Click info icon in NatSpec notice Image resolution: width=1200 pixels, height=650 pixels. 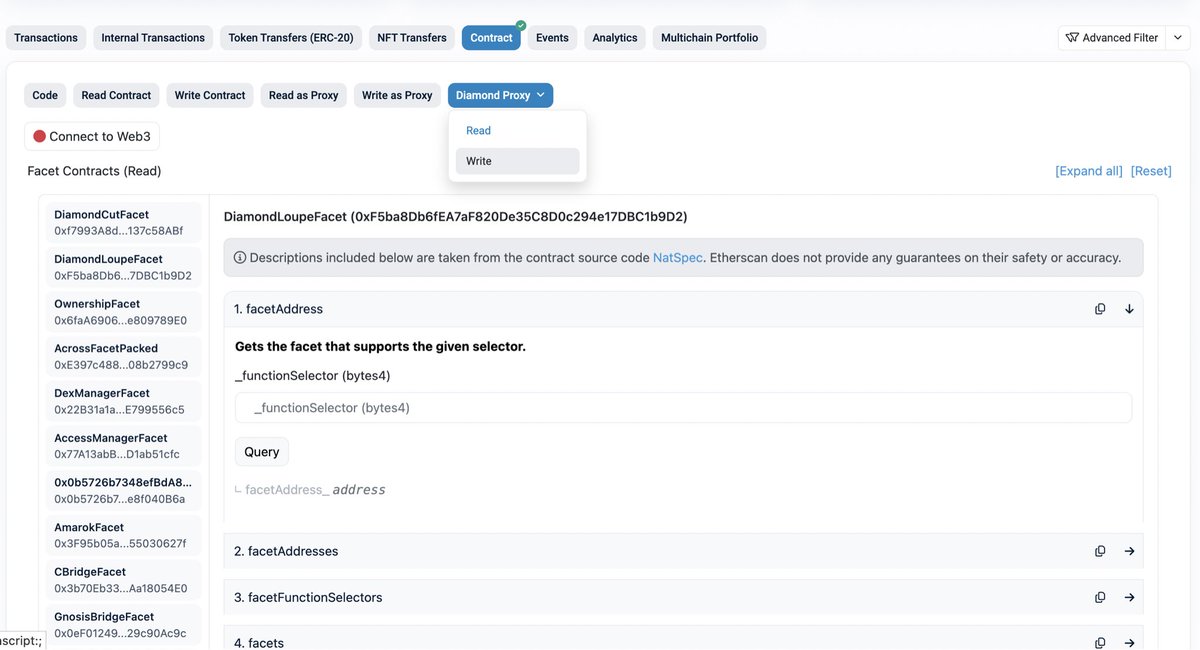pos(240,257)
